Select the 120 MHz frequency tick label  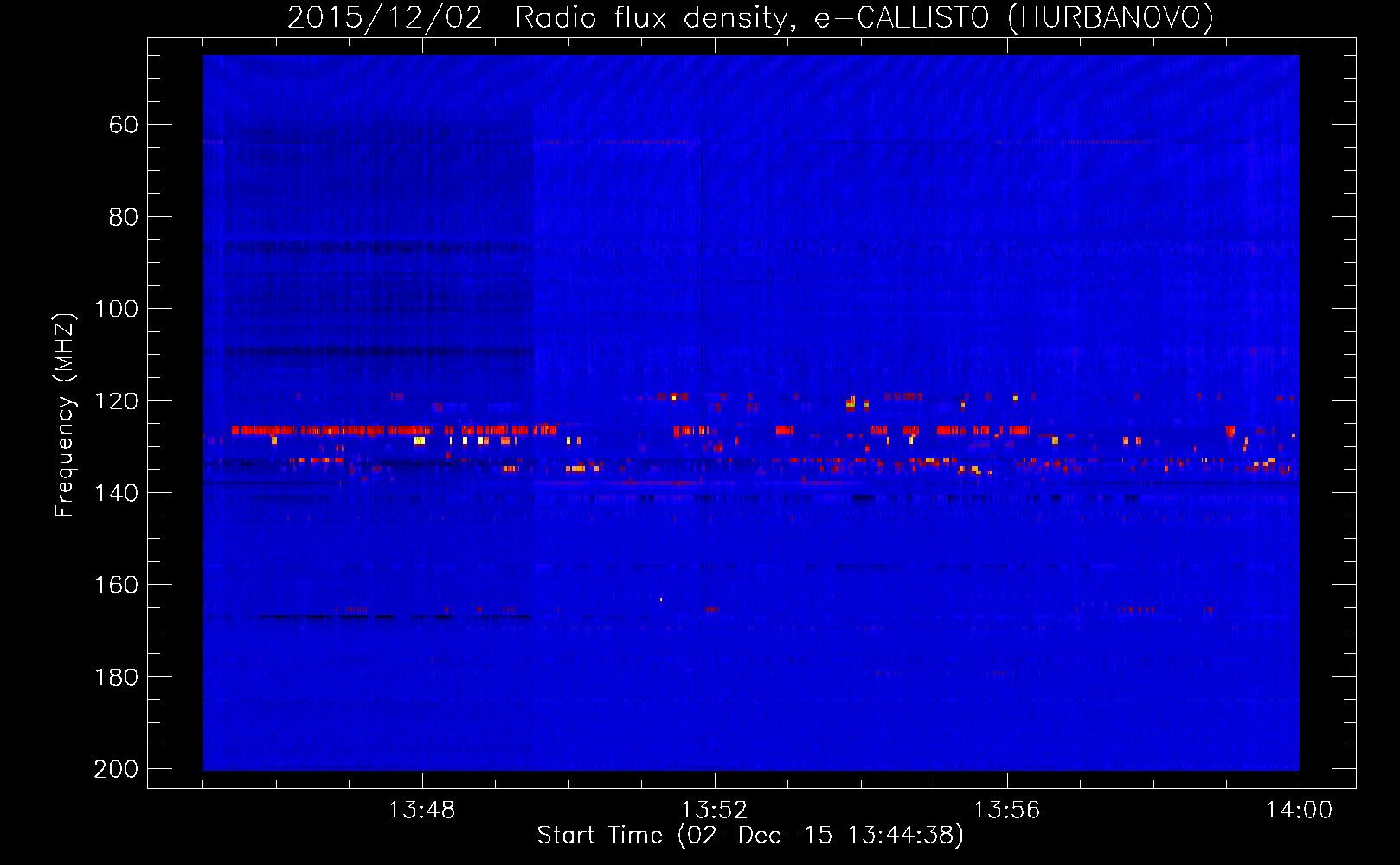point(117,401)
